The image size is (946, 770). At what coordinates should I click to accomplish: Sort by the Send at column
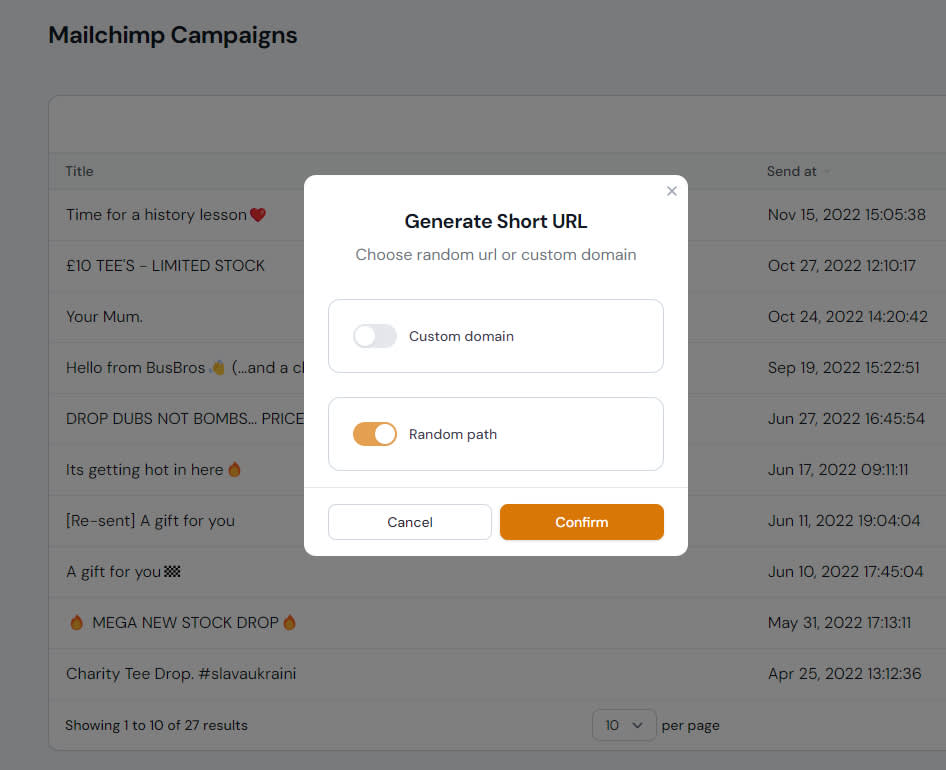(x=791, y=171)
